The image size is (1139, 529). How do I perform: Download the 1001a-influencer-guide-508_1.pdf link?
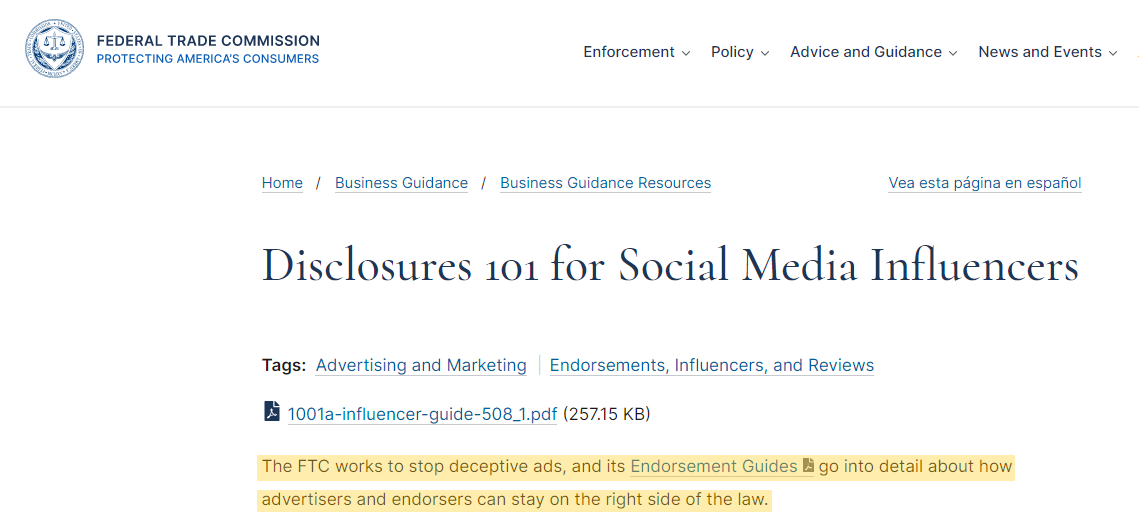pyautogui.click(x=422, y=414)
